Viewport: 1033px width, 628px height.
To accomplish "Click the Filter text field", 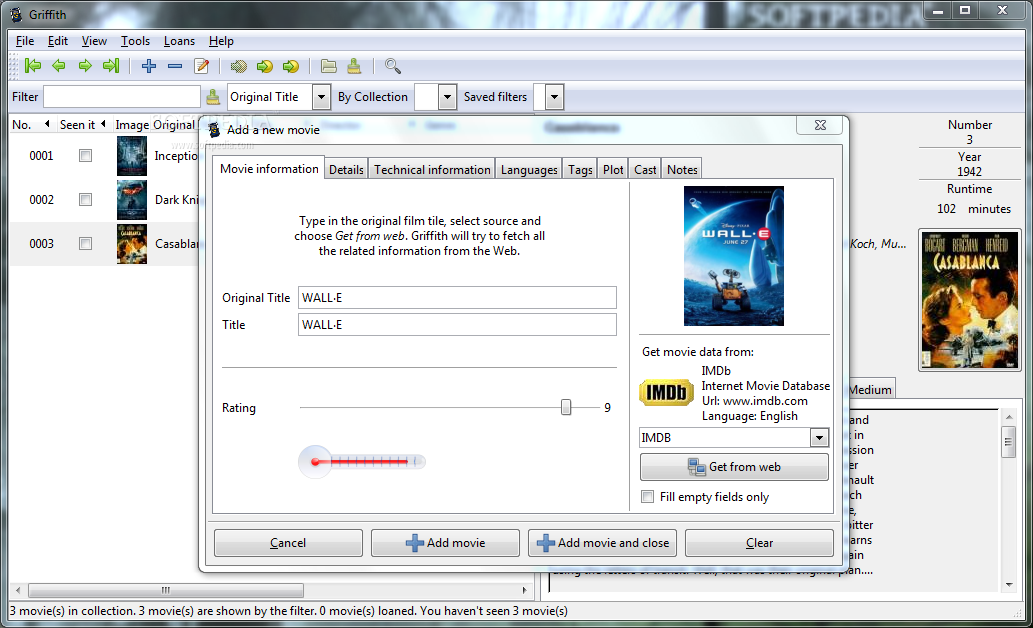I will click(122, 96).
